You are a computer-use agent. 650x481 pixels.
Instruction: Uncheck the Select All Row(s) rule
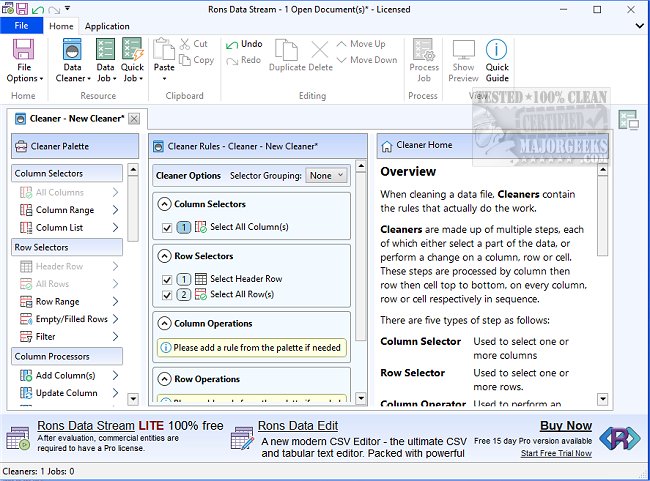click(167, 295)
